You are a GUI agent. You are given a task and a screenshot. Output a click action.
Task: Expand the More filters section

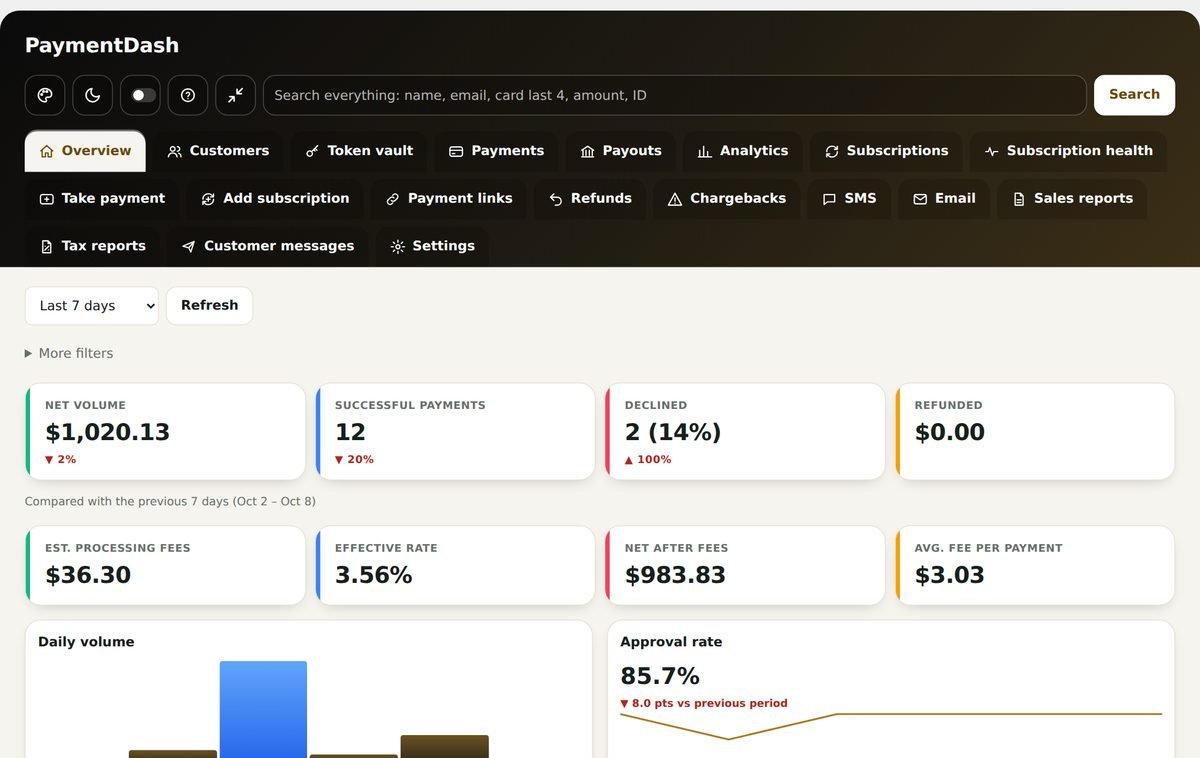tap(69, 353)
